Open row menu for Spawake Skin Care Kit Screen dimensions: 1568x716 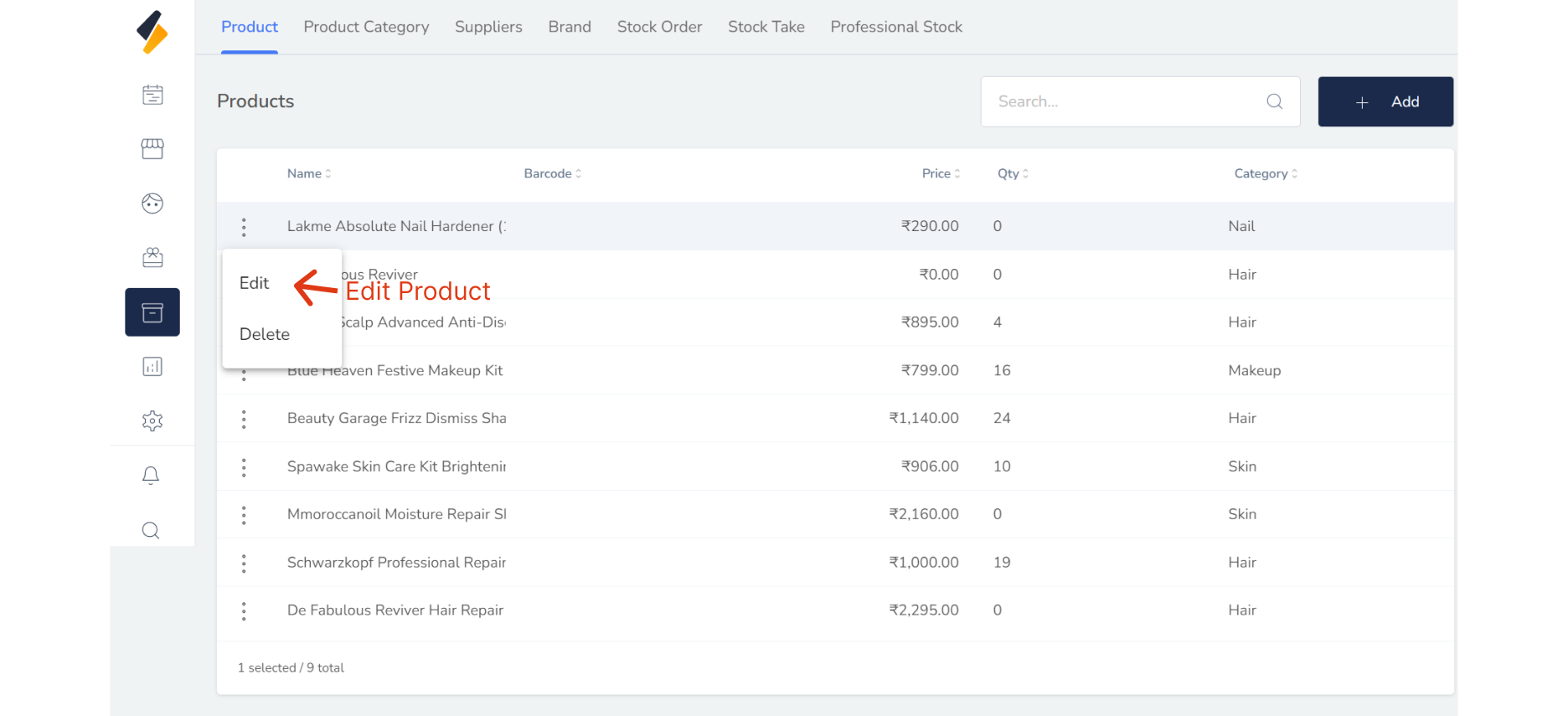[244, 467]
